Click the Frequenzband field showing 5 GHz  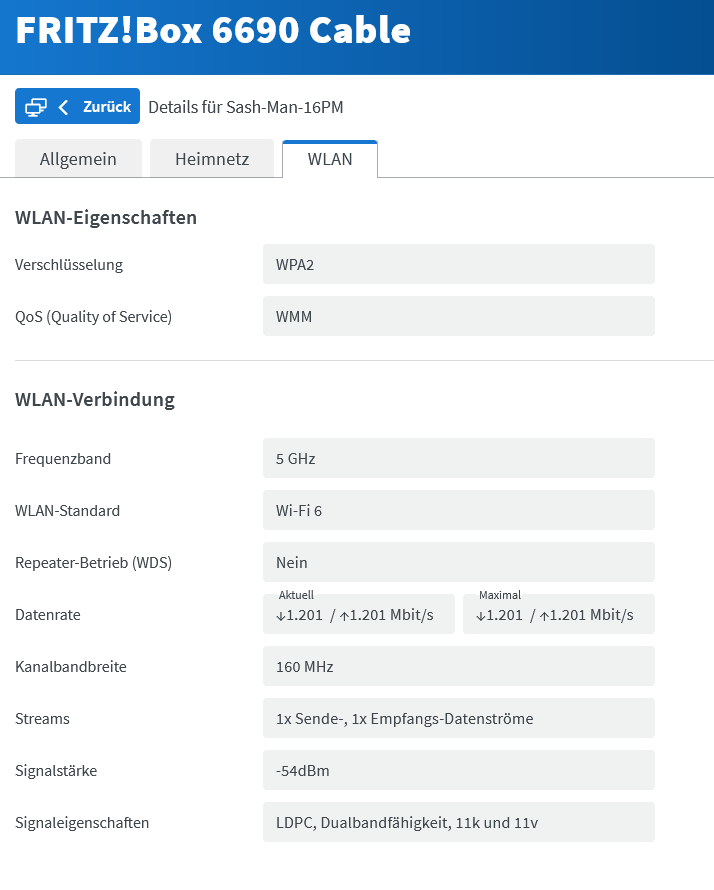pos(458,459)
